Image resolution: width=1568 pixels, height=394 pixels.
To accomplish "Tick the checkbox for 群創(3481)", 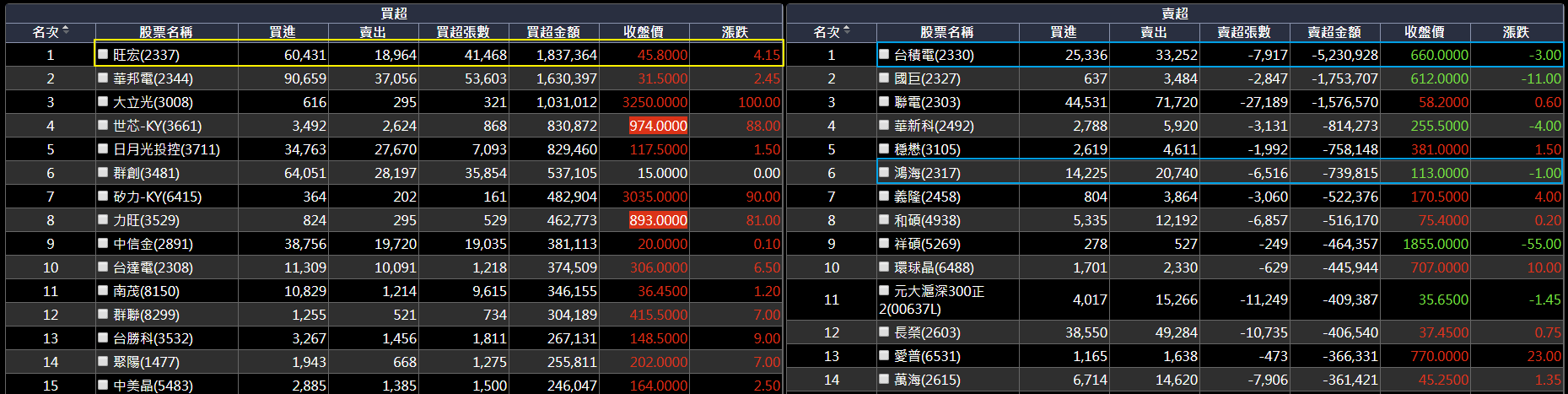I will pyautogui.click(x=103, y=172).
